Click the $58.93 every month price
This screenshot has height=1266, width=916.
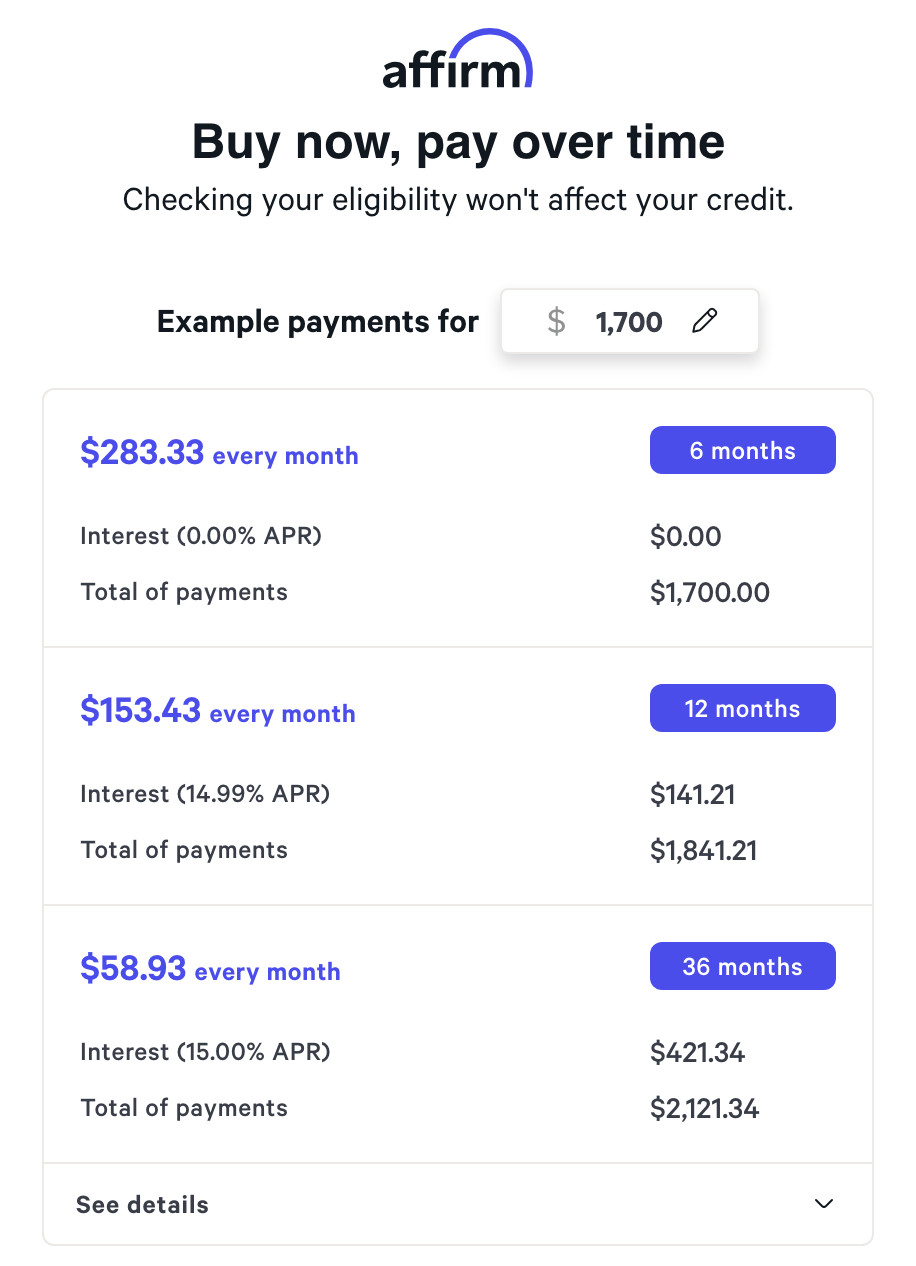coord(210,969)
